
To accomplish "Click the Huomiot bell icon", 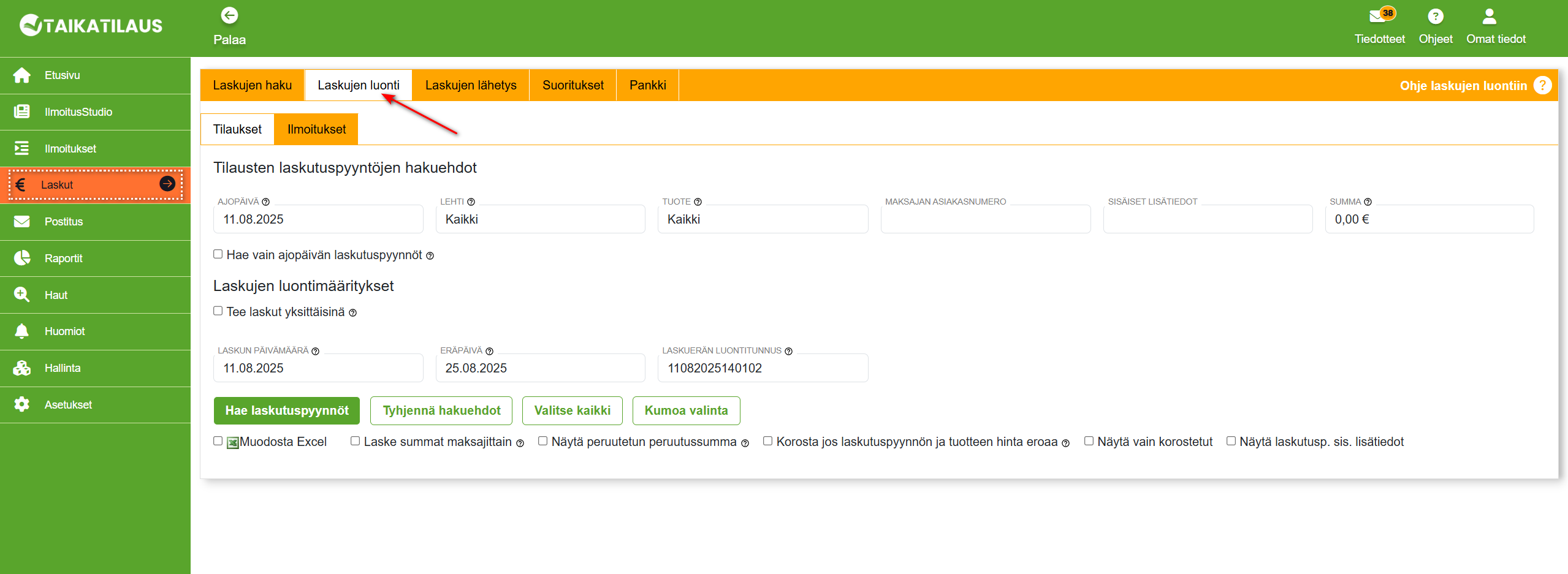I will (22, 331).
